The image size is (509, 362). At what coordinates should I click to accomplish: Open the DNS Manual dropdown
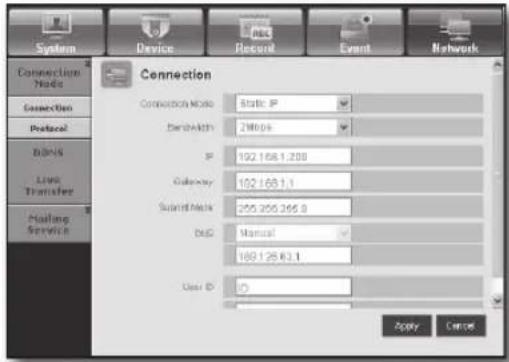[293, 233]
